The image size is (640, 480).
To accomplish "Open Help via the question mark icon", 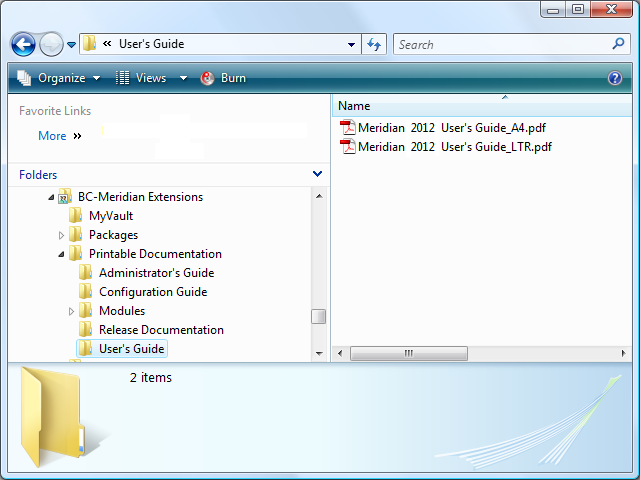I will pos(615,78).
